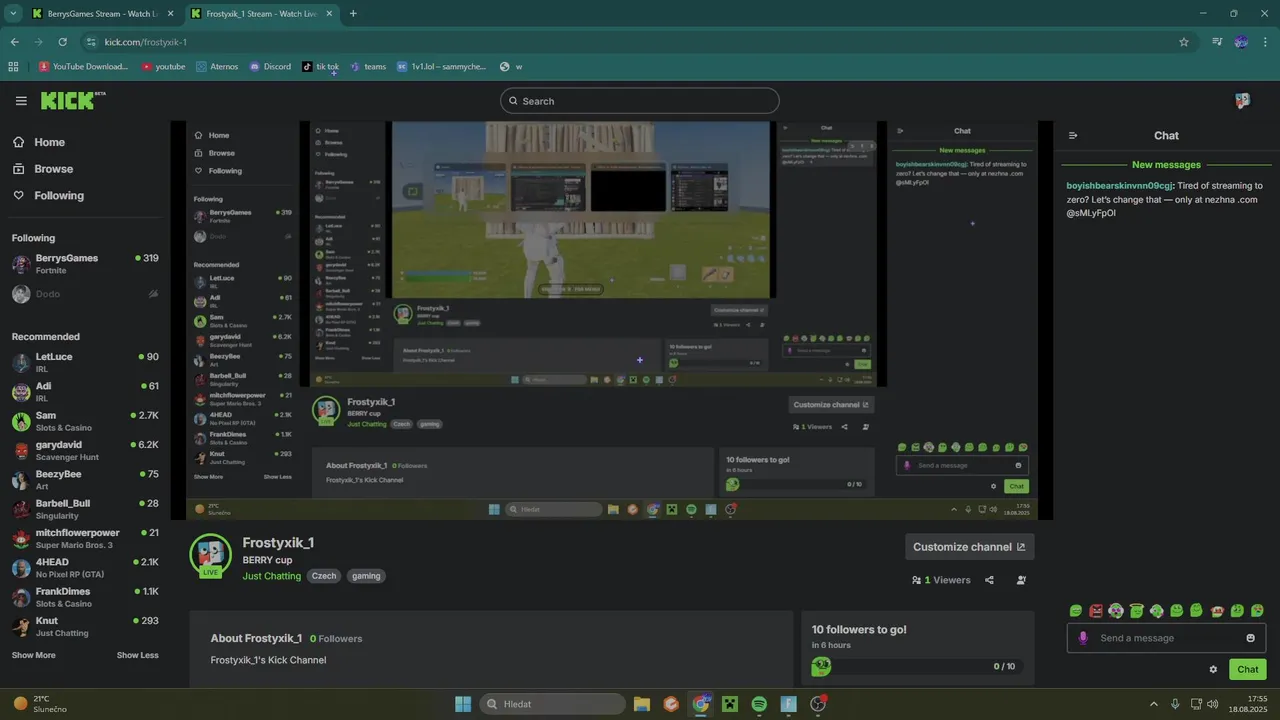Insert the first green emote in the emote row
Screen dimensions: 1280x720
coord(1076,610)
